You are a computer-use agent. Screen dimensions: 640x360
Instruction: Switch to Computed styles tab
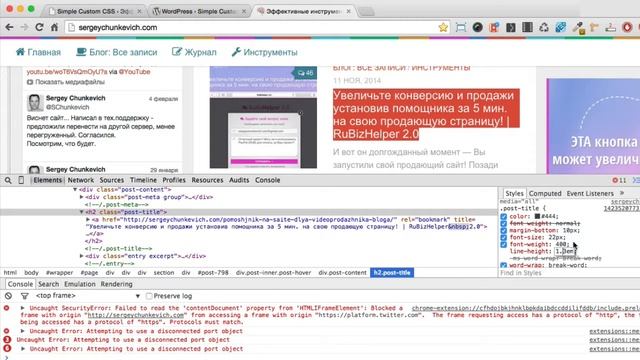click(545, 193)
